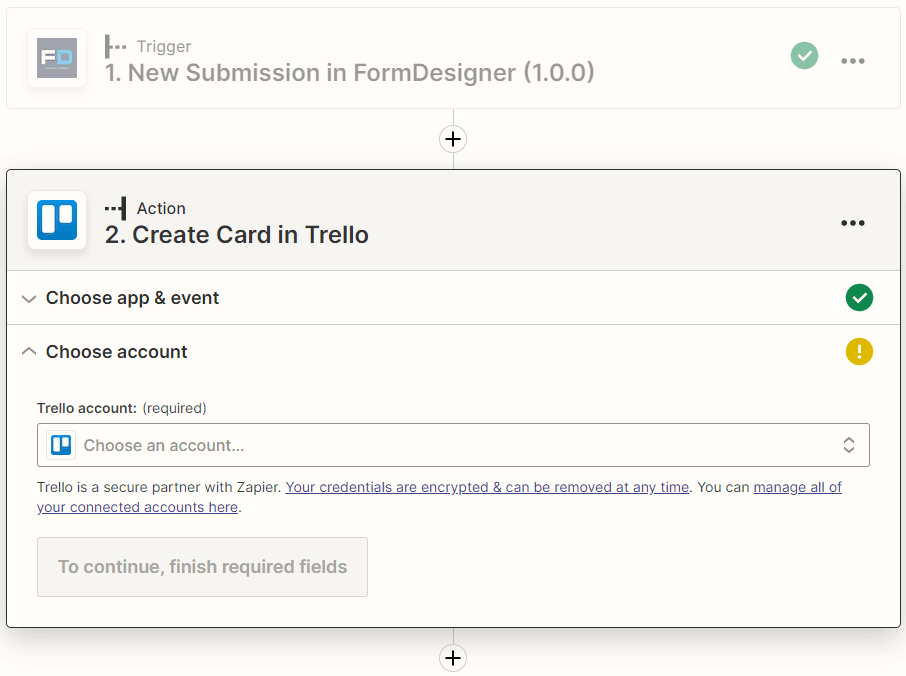Add a new step below Create Card
The image size is (906, 676).
point(453,658)
